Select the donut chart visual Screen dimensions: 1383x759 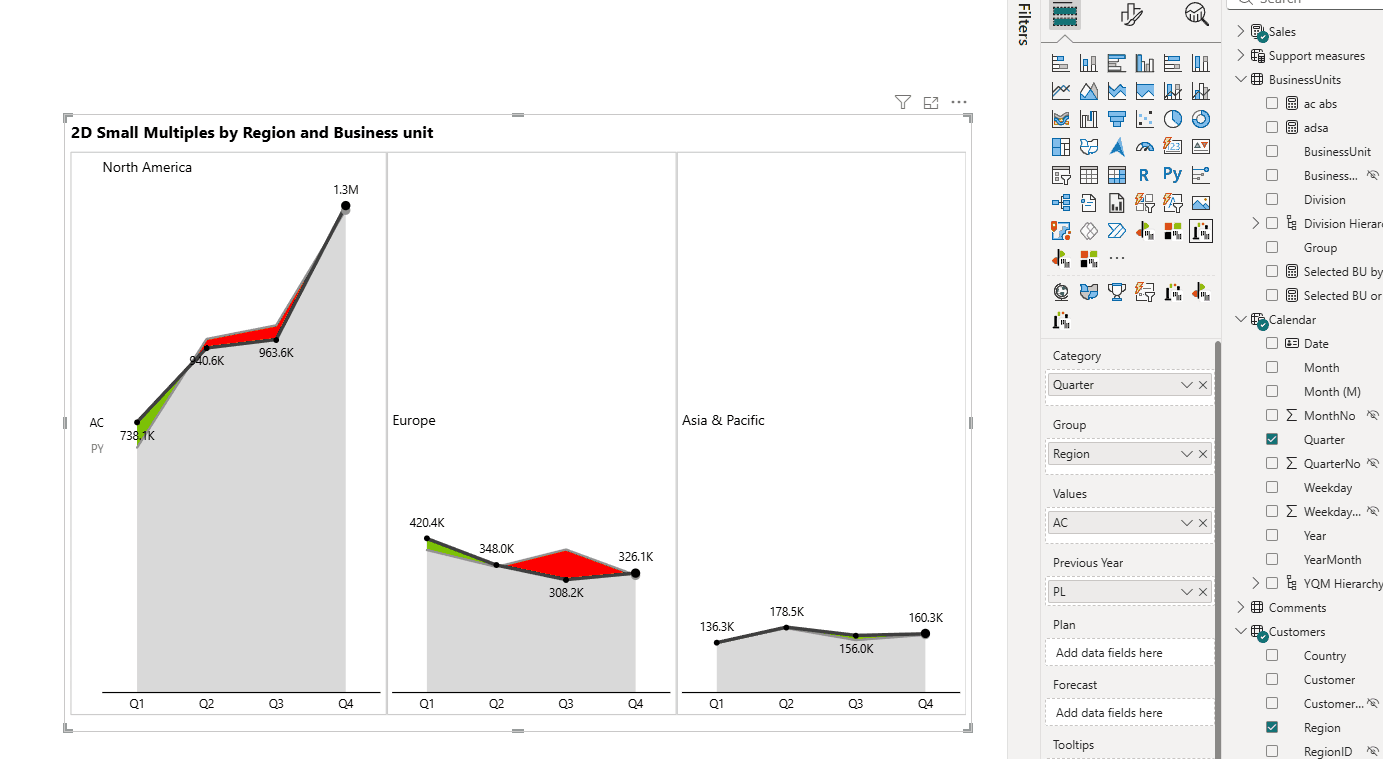point(1201,119)
